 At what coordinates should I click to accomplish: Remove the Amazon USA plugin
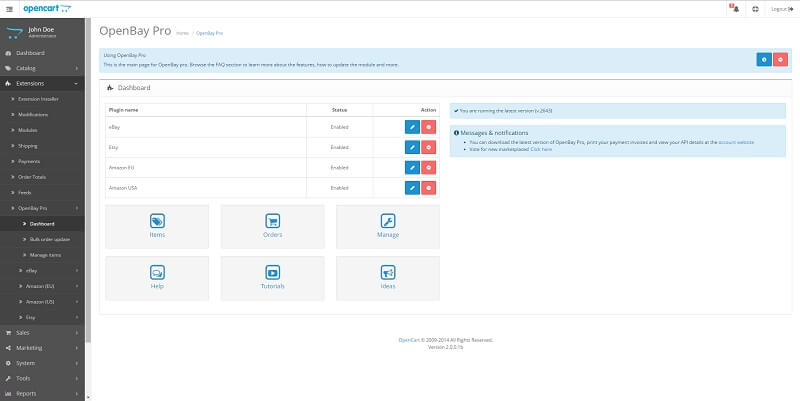[429, 188]
